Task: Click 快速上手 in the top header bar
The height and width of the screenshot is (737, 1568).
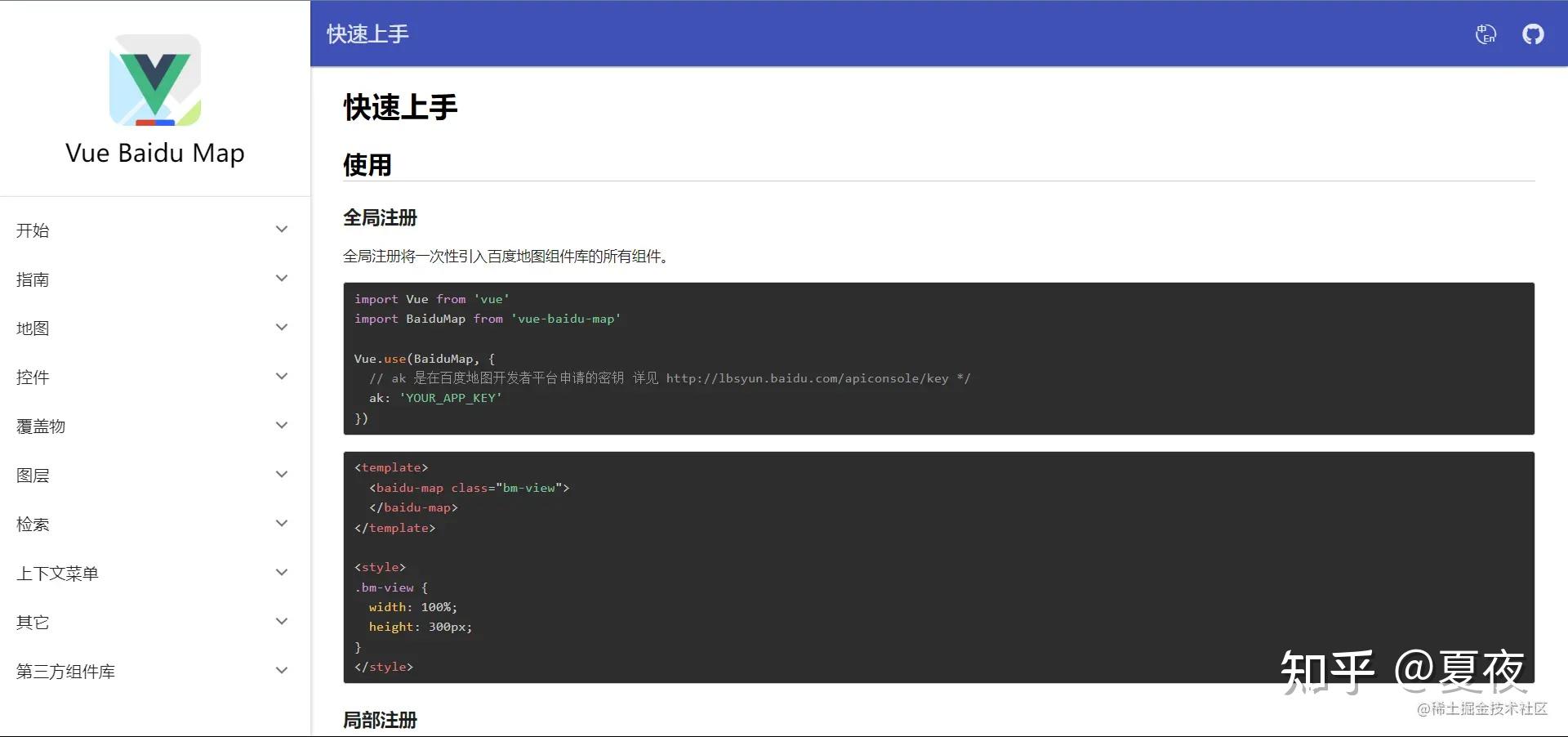Action: coord(366,33)
